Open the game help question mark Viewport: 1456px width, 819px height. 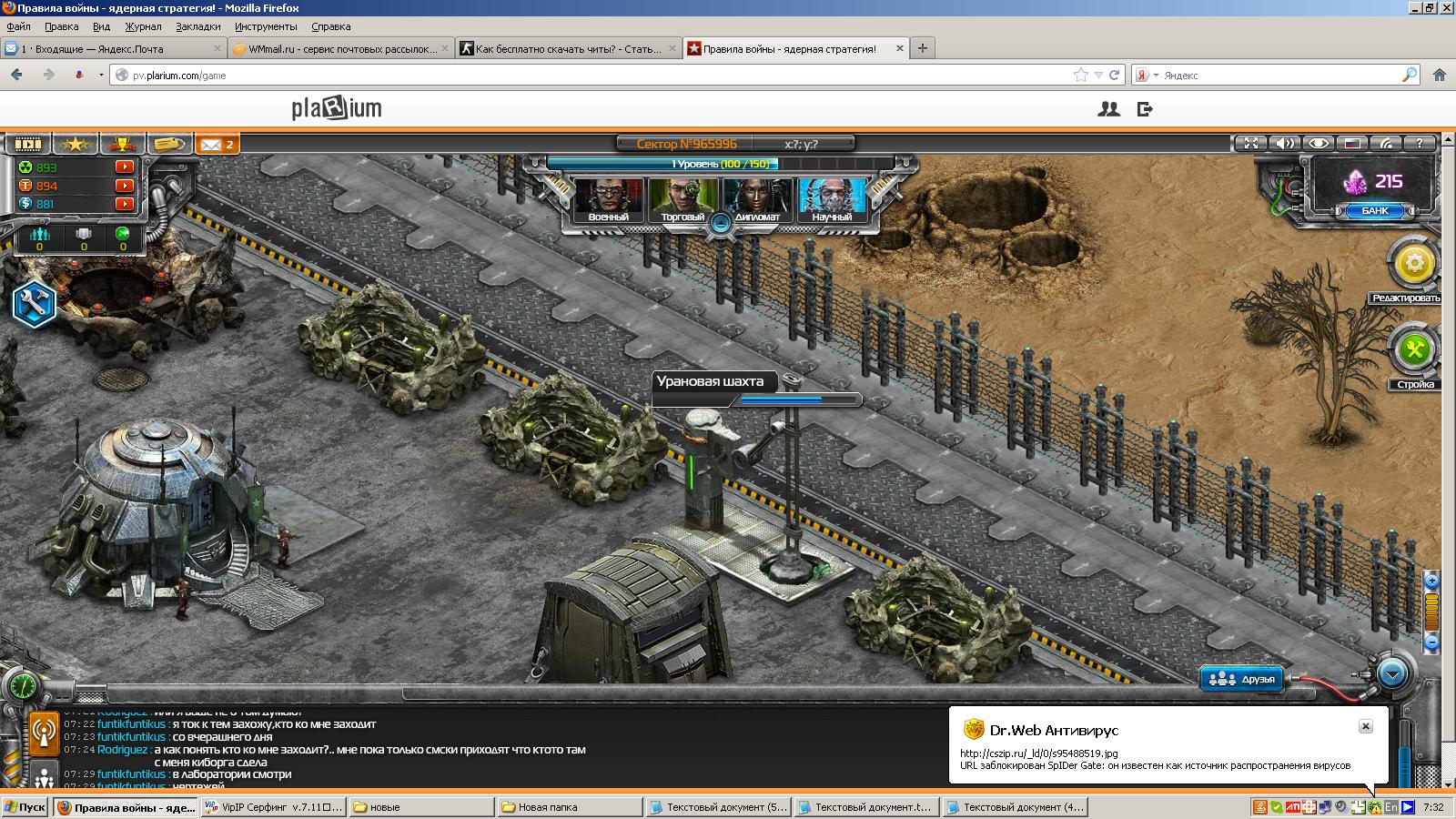click(x=1421, y=143)
